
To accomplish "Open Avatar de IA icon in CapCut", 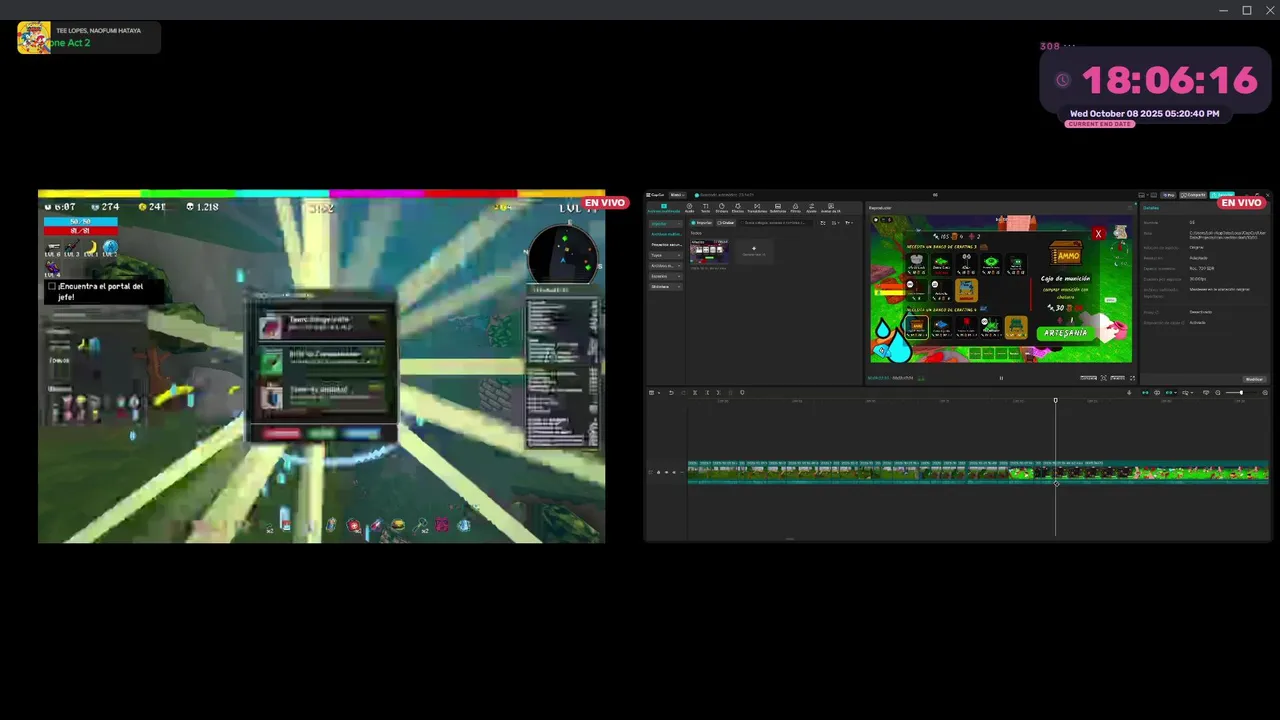I will coord(831,207).
